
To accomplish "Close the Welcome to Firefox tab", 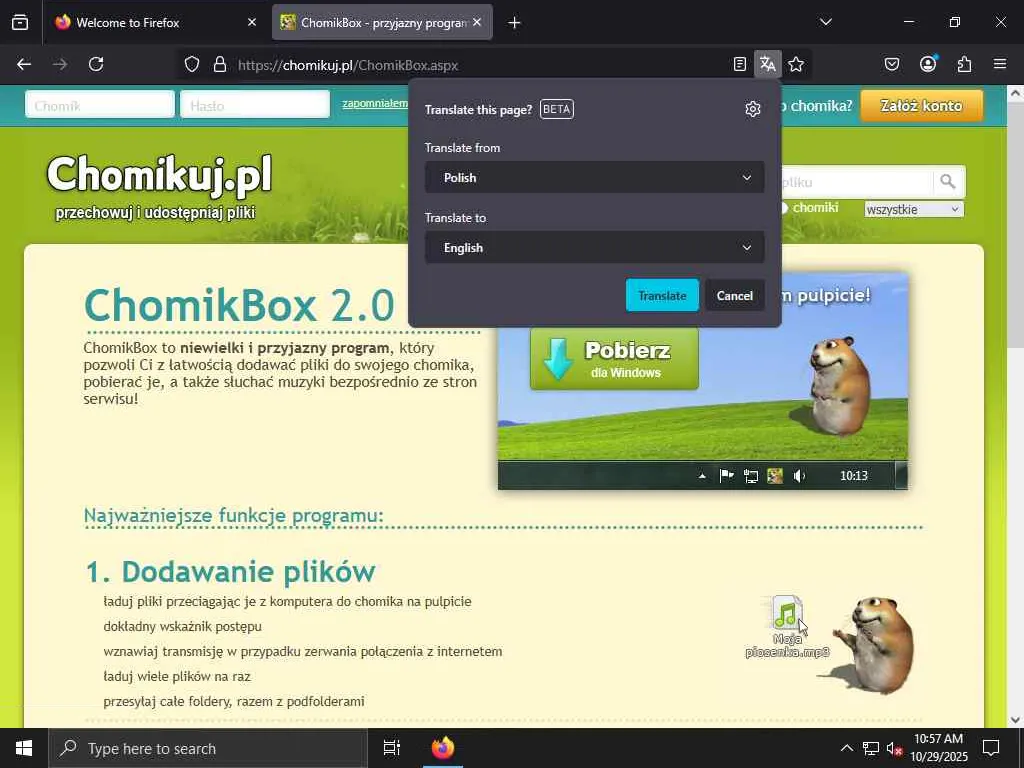I will (252, 22).
